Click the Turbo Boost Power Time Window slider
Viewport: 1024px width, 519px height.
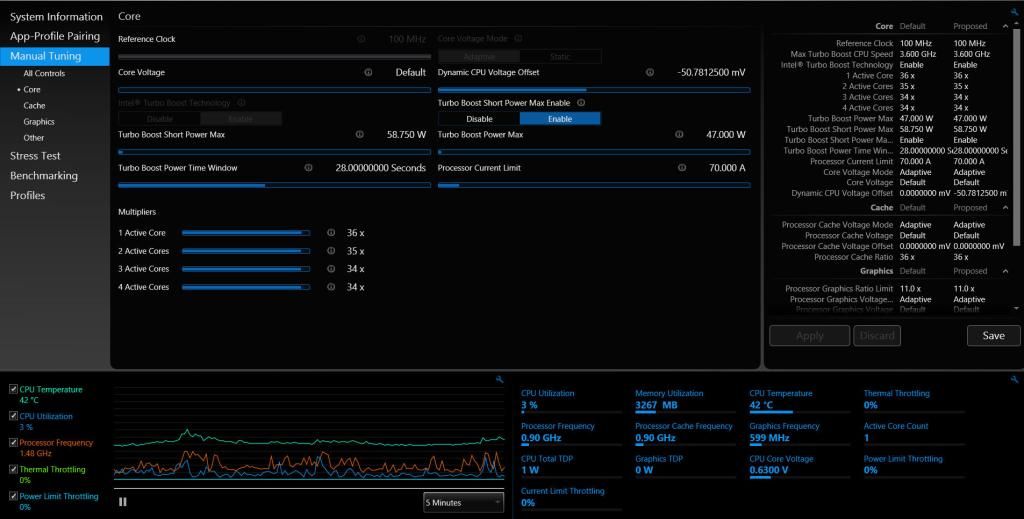pyautogui.click(x=274, y=185)
